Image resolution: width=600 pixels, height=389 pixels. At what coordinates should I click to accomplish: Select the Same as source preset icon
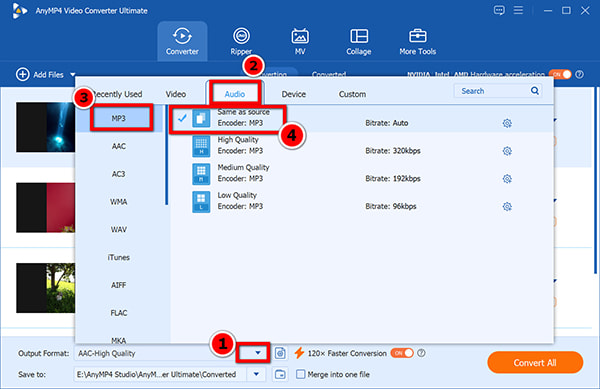pos(201,118)
